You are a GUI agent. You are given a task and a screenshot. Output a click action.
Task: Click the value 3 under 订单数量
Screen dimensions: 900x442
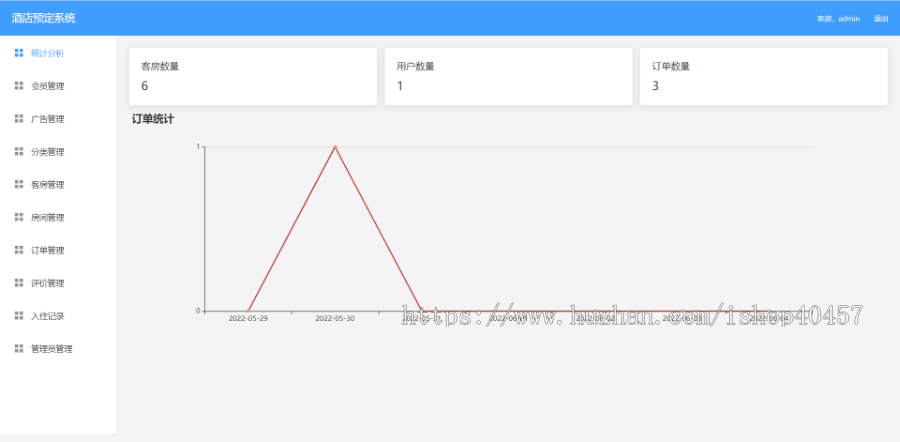(x=655, y=86)
